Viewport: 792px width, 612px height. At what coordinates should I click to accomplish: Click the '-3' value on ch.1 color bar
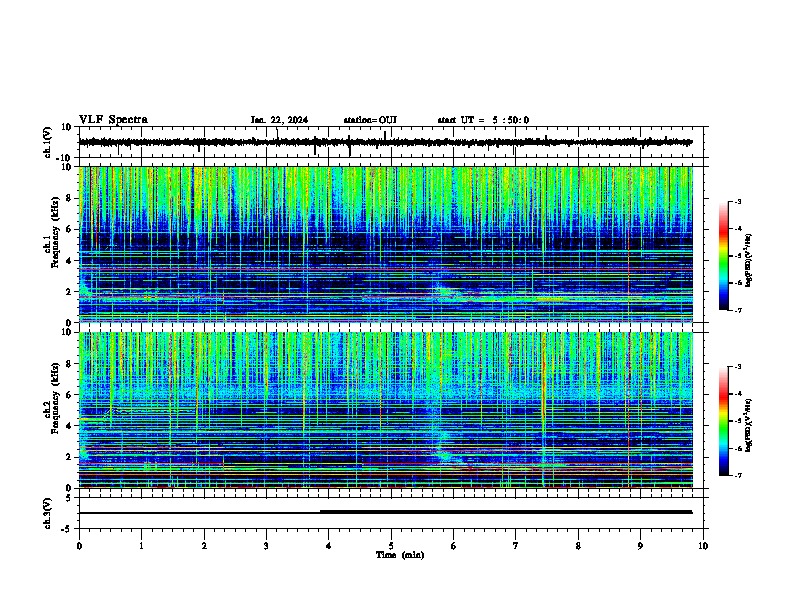click(737, 201)
